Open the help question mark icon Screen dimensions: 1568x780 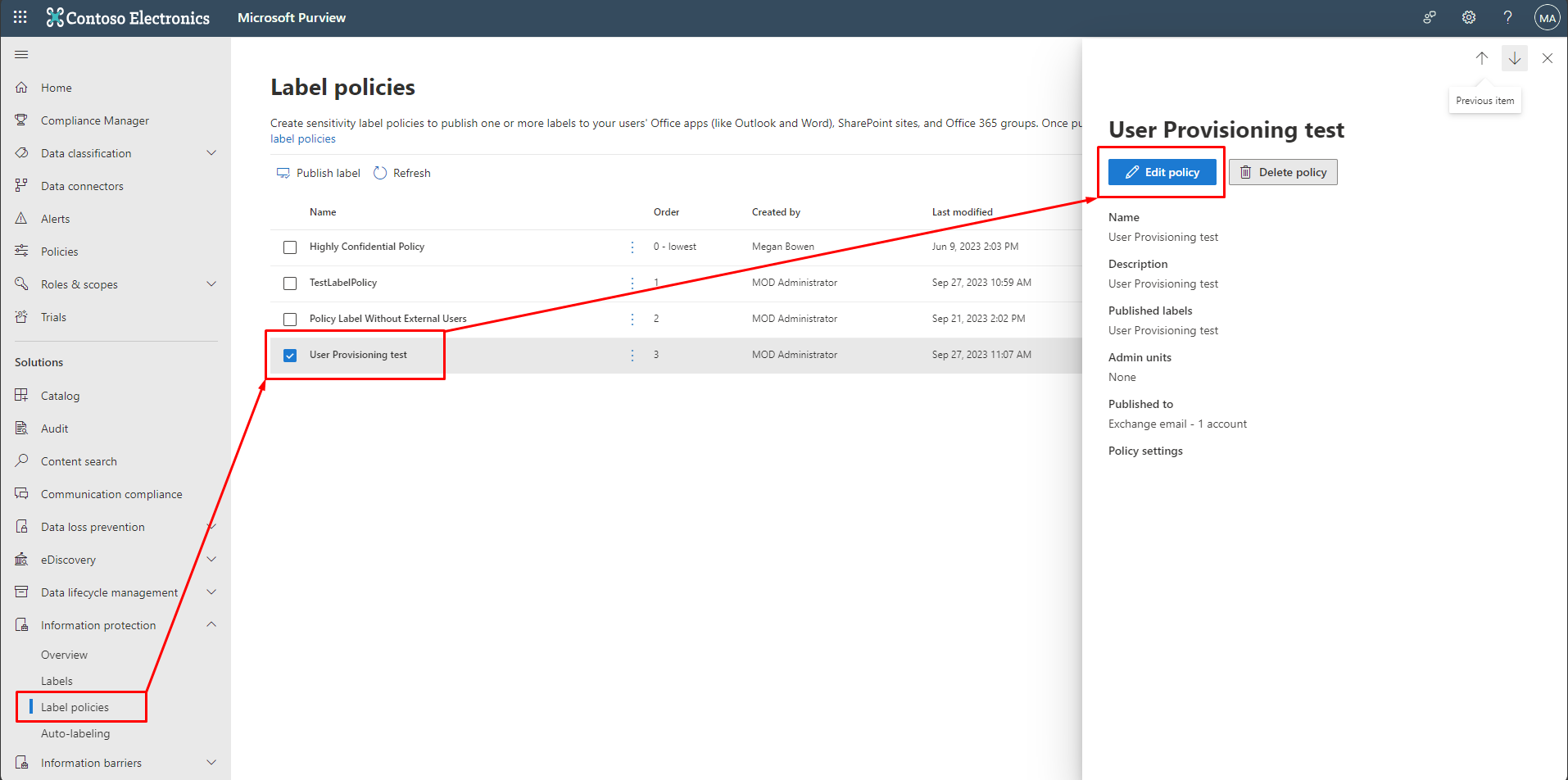[1507, 17]
